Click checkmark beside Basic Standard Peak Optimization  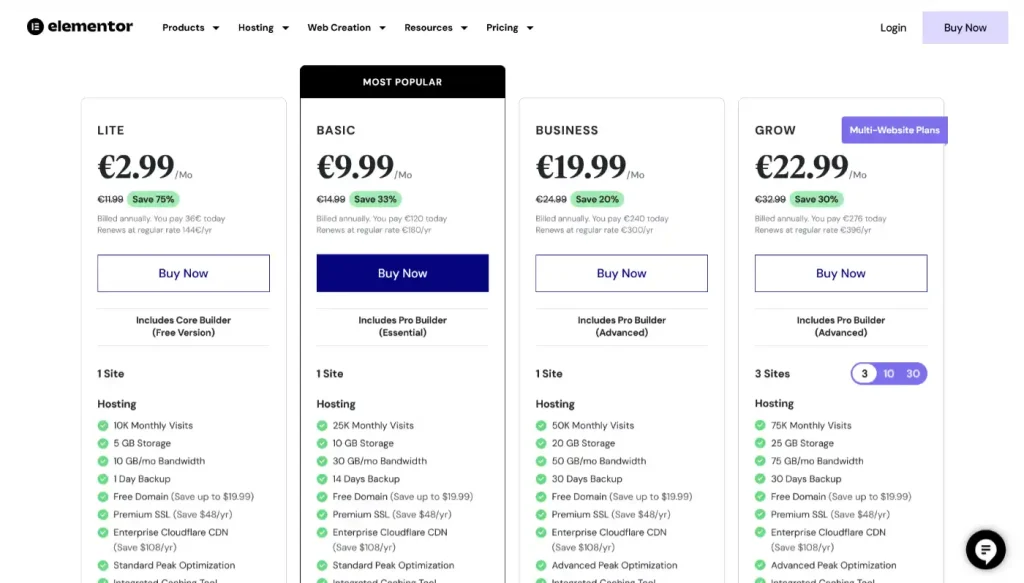322,565
